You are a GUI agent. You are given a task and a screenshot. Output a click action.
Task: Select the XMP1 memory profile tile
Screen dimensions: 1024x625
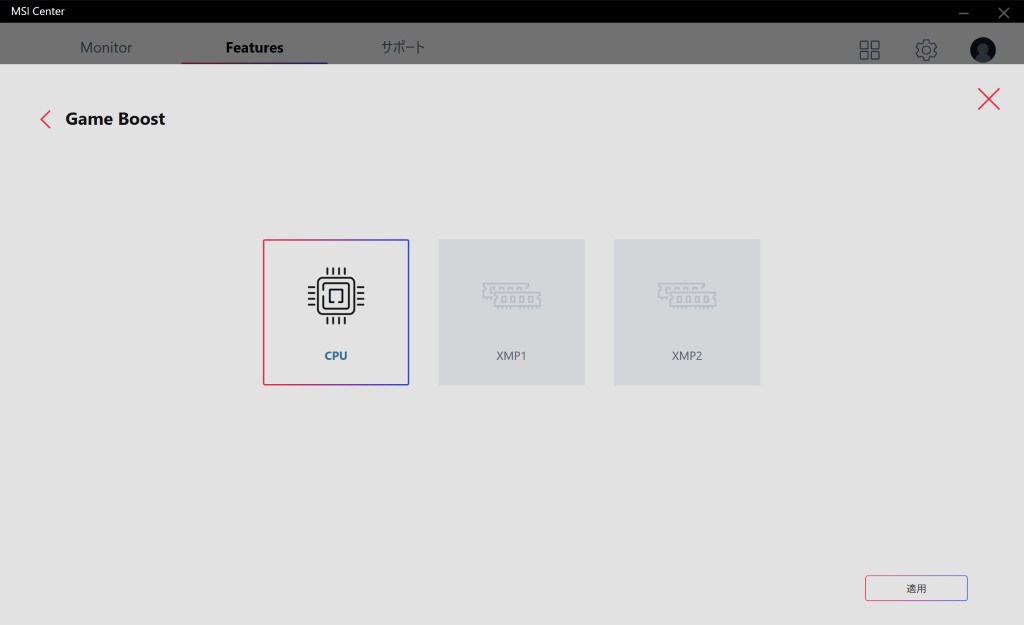click(x=511, y=312)
